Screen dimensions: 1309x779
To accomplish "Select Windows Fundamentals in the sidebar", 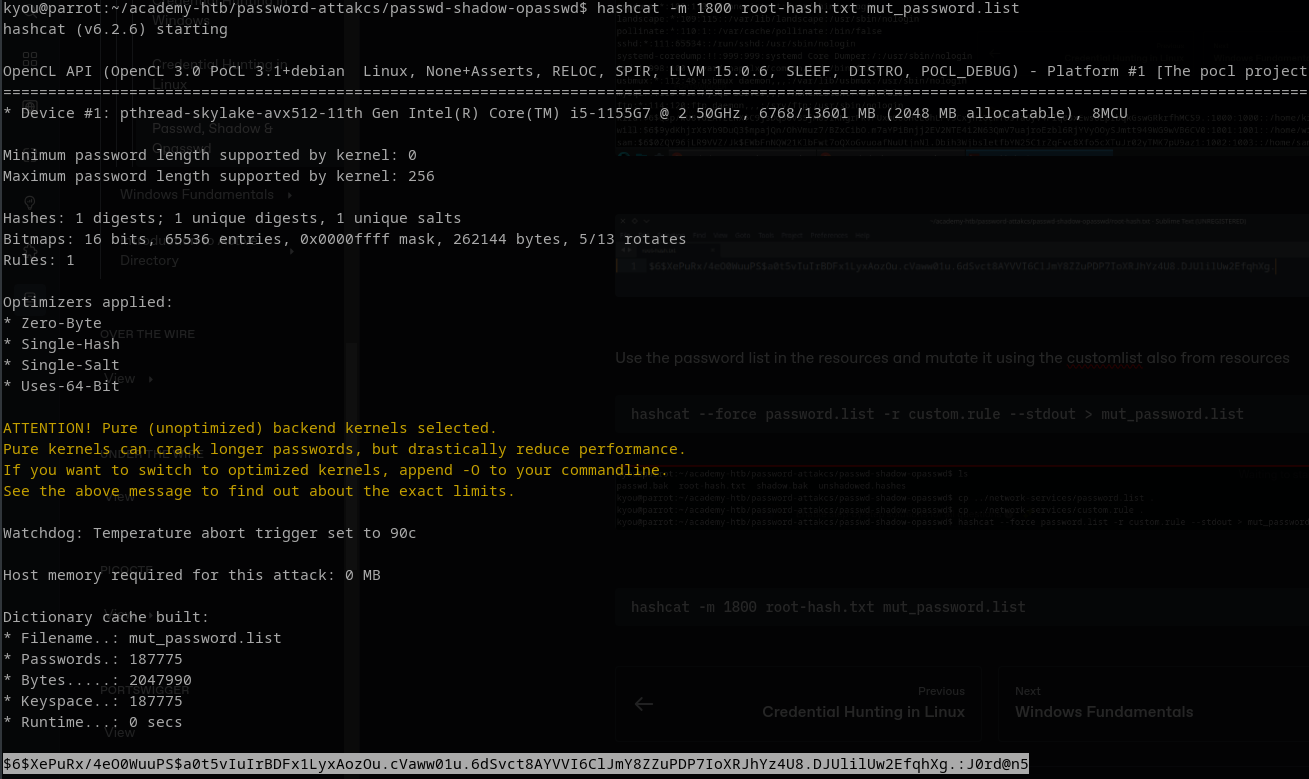I will pyautogui.click(x=197, y=195).
